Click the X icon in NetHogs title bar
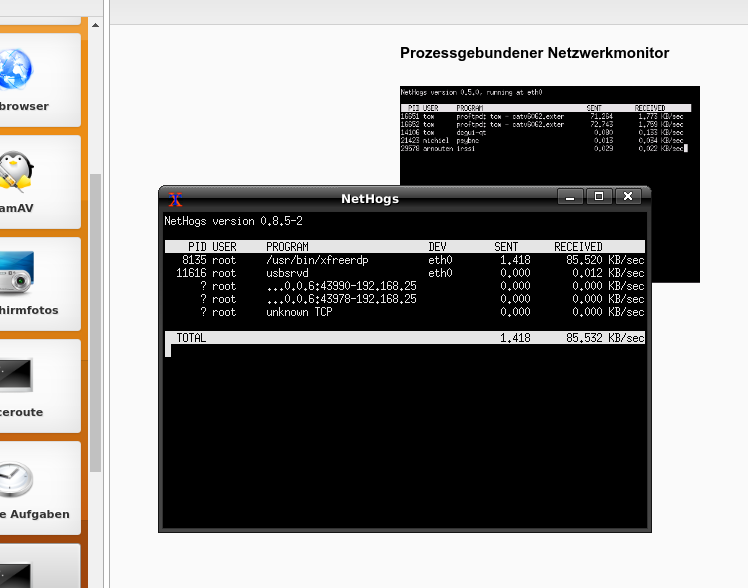Viewport: 748px width, 588px height. tap(176, 198)
